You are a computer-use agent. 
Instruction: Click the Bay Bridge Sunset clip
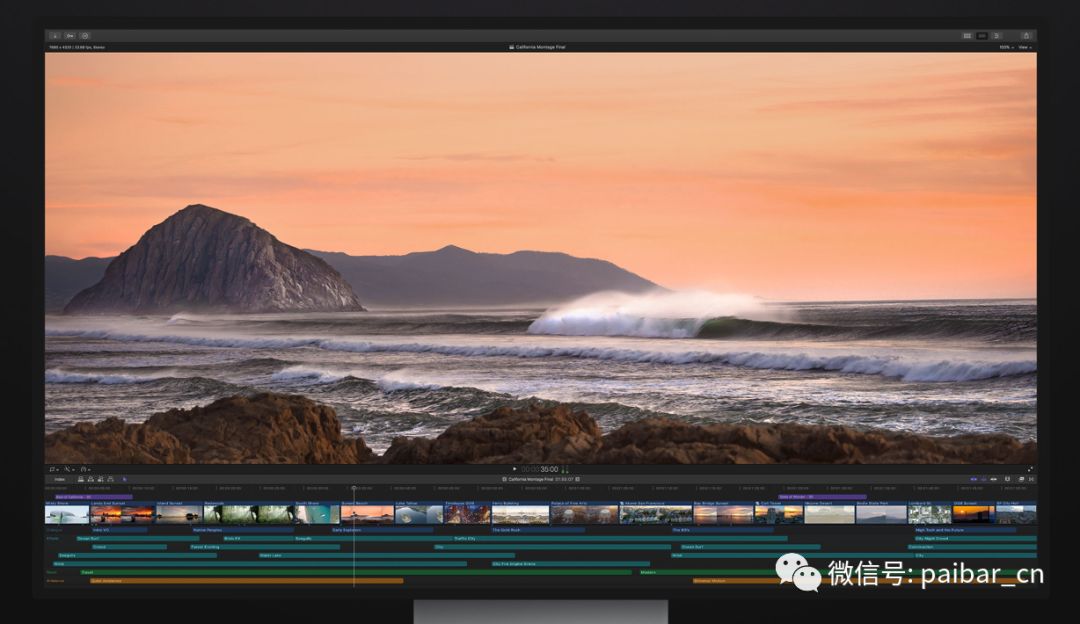coord(722,514)
